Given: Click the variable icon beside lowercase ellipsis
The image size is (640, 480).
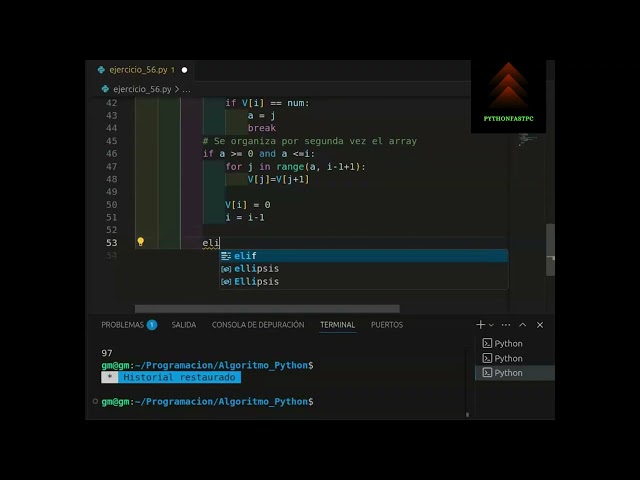Looking at the screenshot, I should [x=226, y=269].
